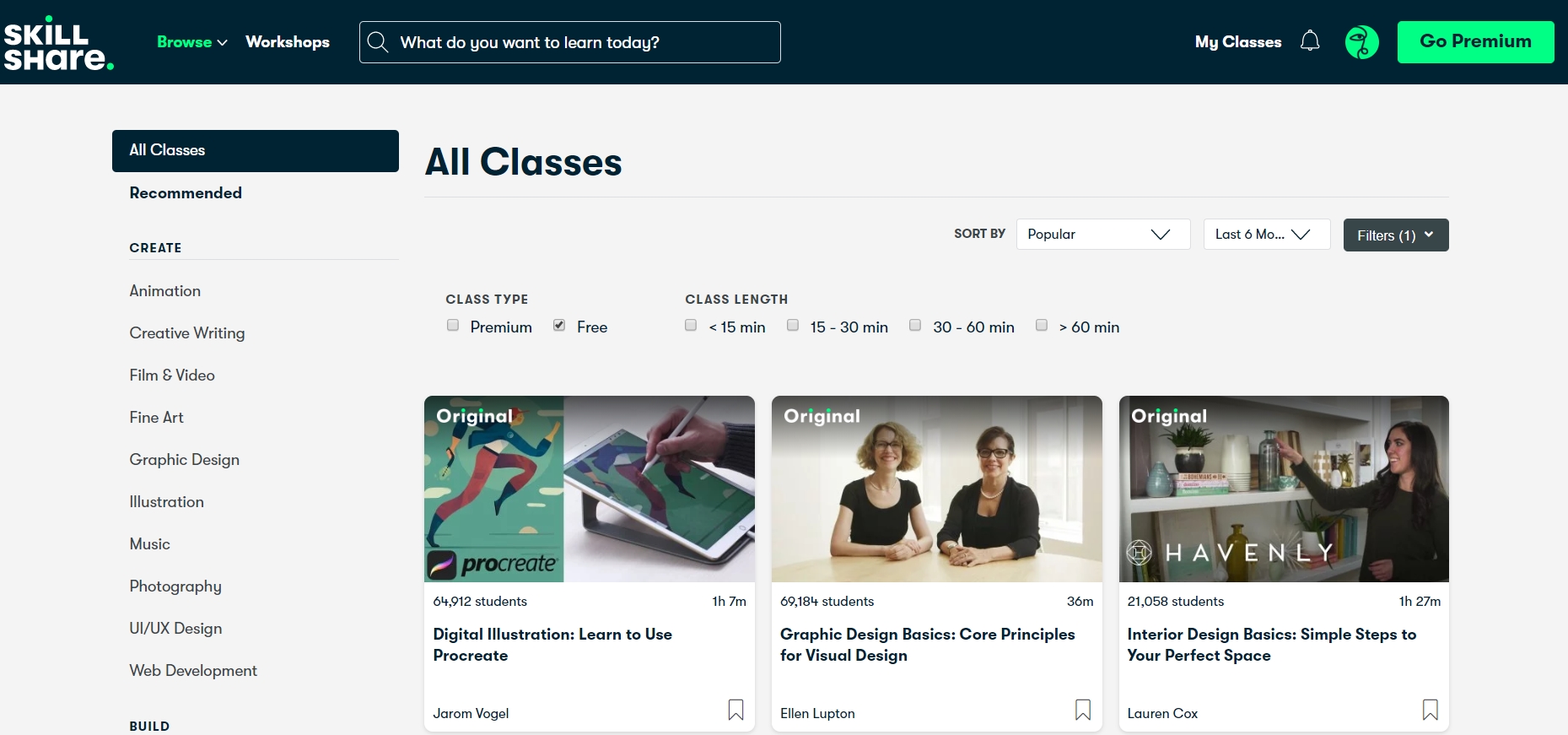Open Graphic Design Basics: Core Principles title
This screenshot has width=1568, height=735.
tap(928, 645)
